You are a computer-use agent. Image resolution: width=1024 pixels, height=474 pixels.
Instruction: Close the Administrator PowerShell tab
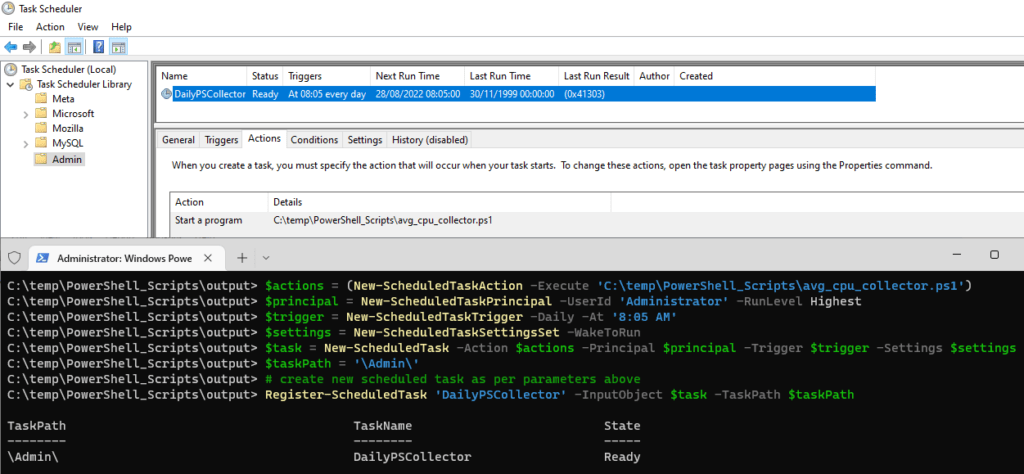208,258
